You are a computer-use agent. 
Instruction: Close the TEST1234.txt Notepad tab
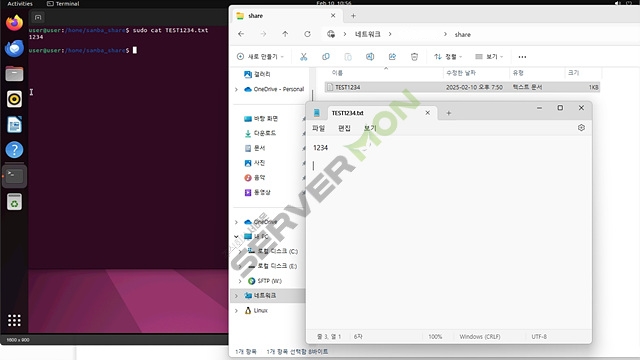[x=427, y=113]
